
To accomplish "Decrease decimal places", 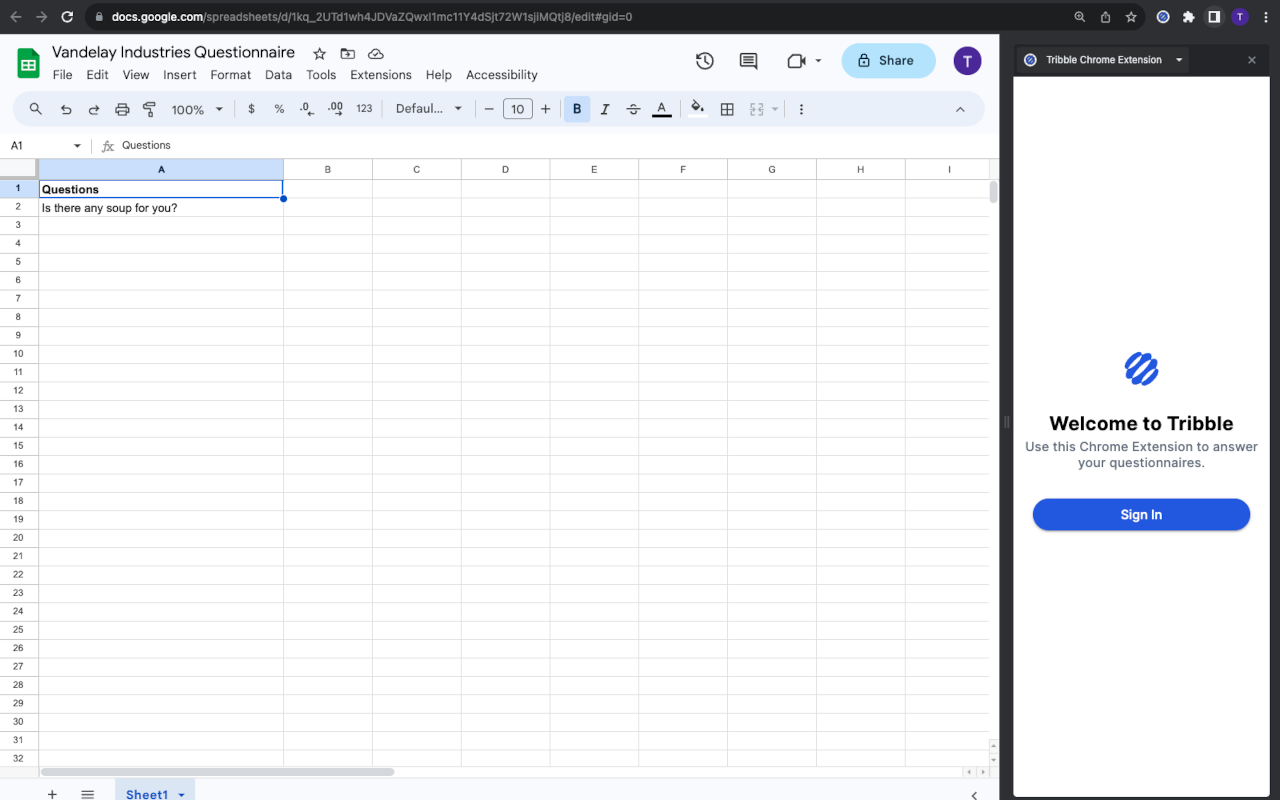I will click(307, 108).
